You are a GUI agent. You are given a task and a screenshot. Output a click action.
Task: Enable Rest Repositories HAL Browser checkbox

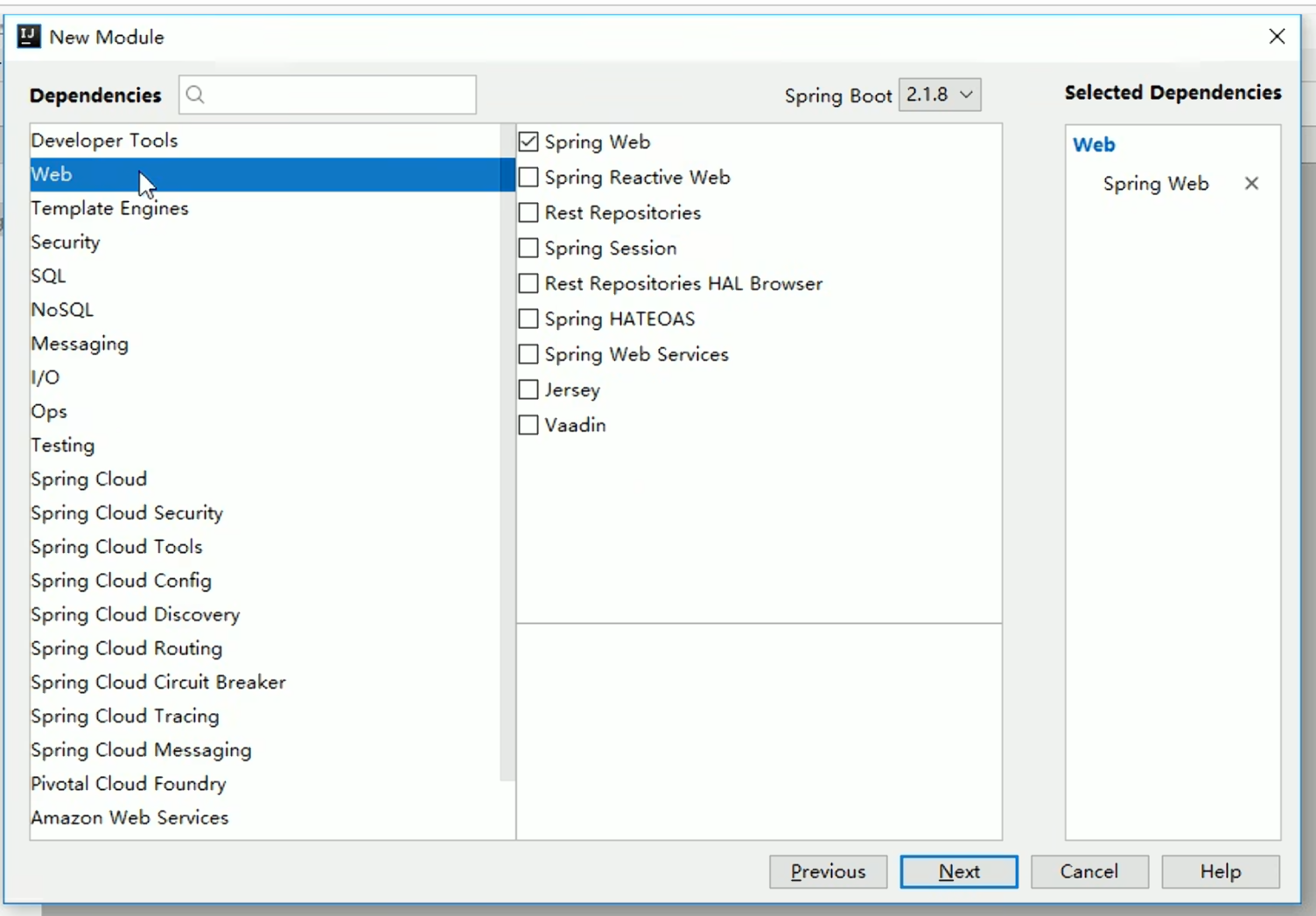(528, 283)
